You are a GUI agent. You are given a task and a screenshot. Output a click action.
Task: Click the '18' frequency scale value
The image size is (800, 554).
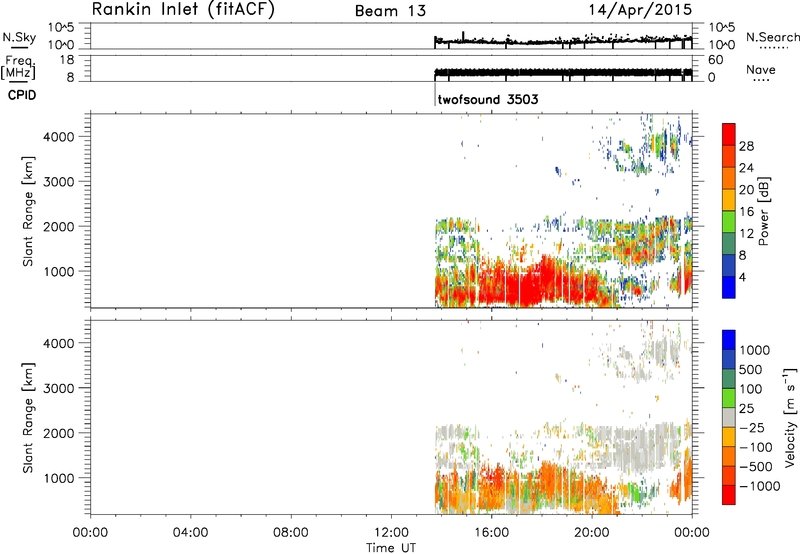pyautogui.click(x=67, y=60)
